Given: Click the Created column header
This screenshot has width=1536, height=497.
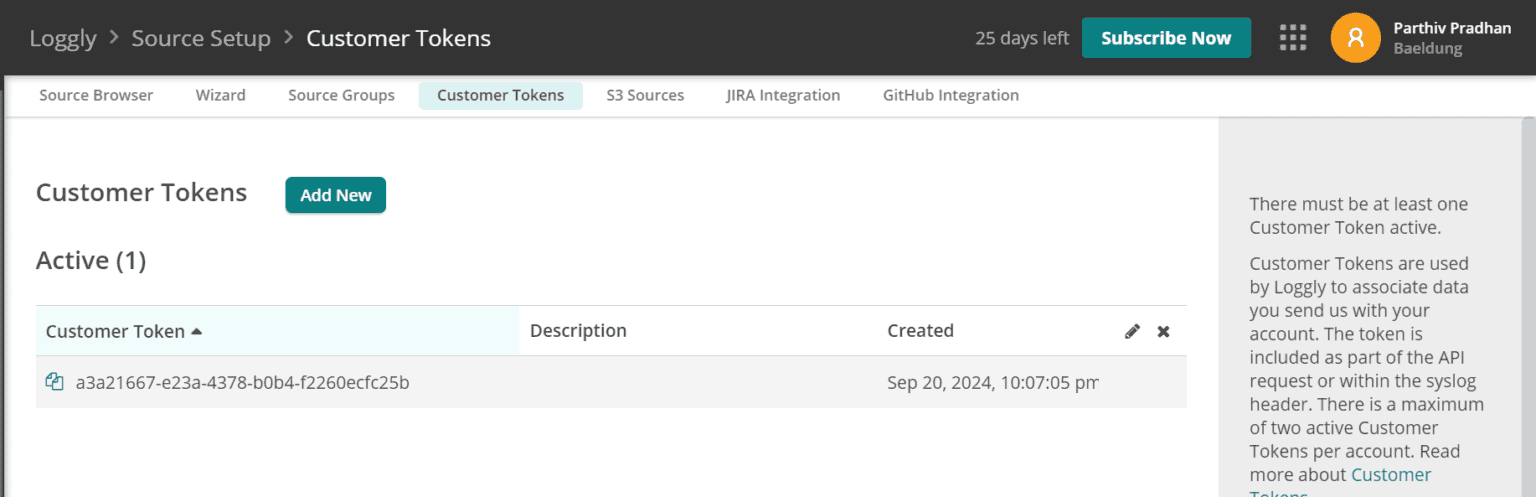Looking at the screenshot, I should tap(920, 331).
